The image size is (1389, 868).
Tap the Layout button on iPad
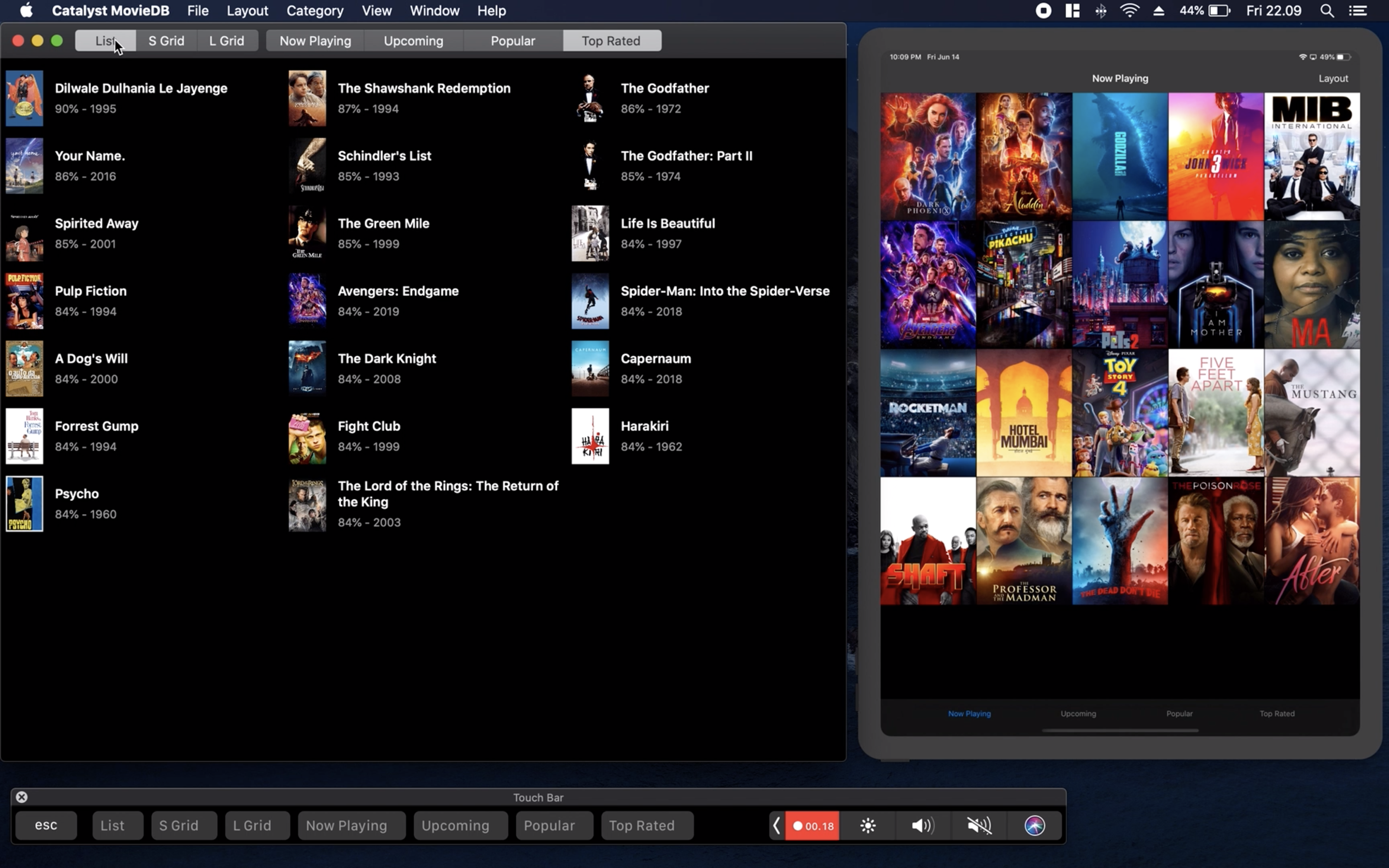[1333, 78]
